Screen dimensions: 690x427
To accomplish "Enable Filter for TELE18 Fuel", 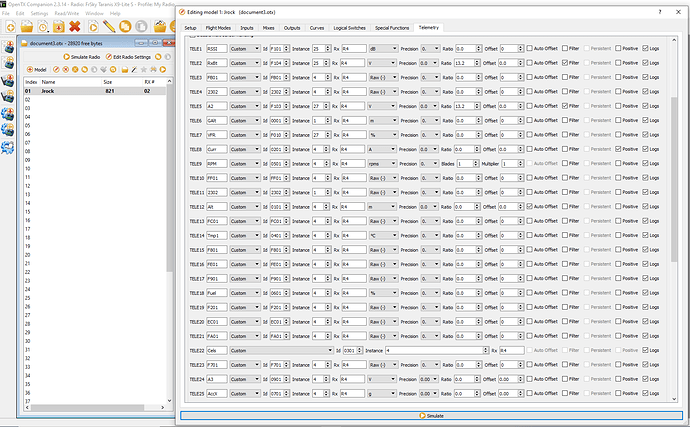I will pos(565,293).
